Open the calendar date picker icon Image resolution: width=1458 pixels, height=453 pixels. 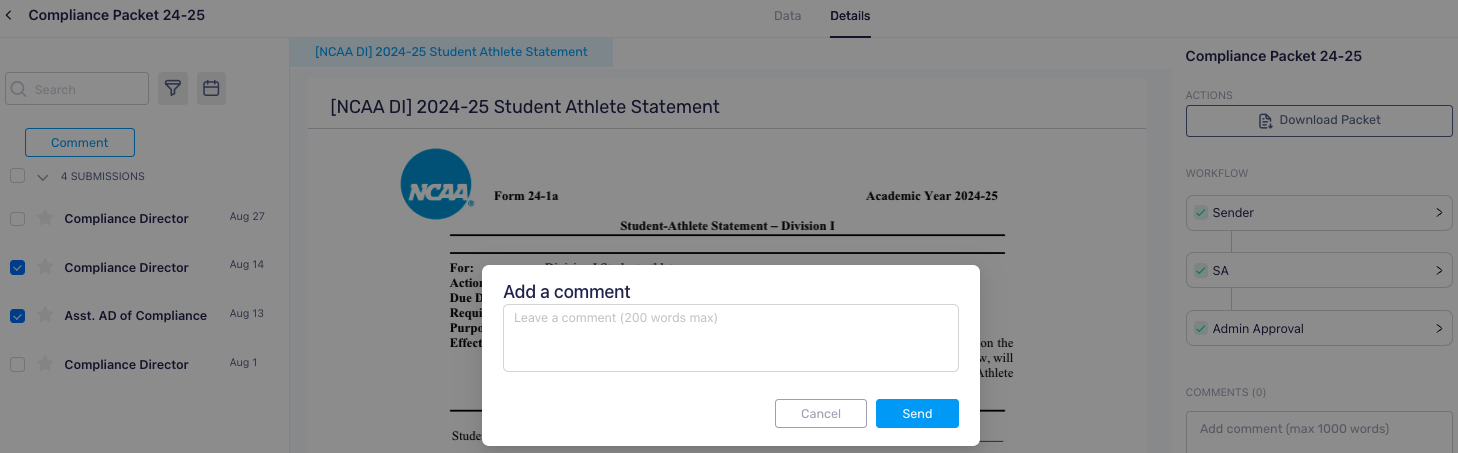[211, 89]
